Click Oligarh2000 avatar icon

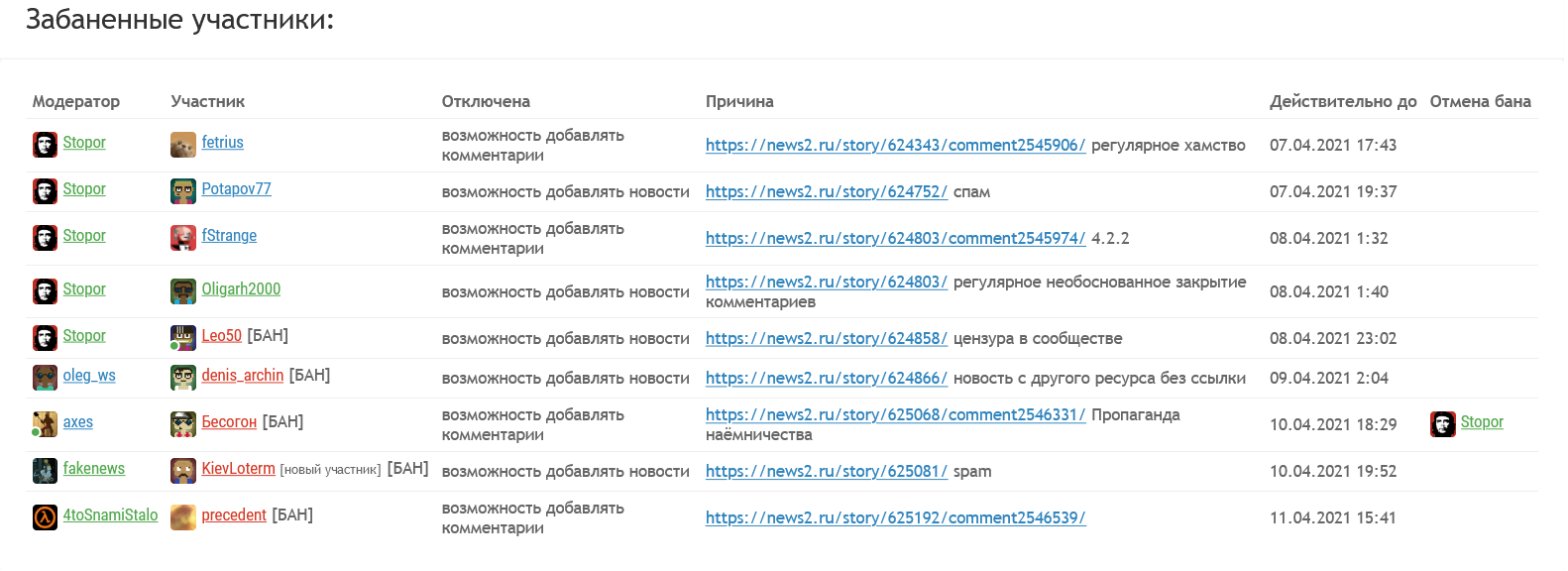[183, 291]
